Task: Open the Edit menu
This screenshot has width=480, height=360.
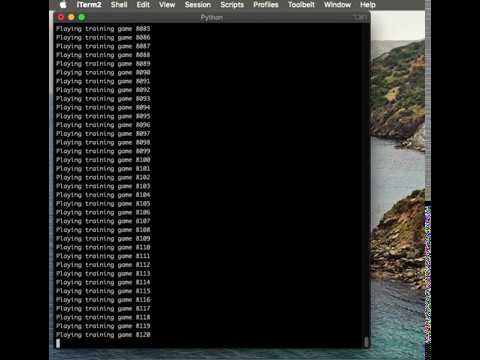Action: pos(143,5)
